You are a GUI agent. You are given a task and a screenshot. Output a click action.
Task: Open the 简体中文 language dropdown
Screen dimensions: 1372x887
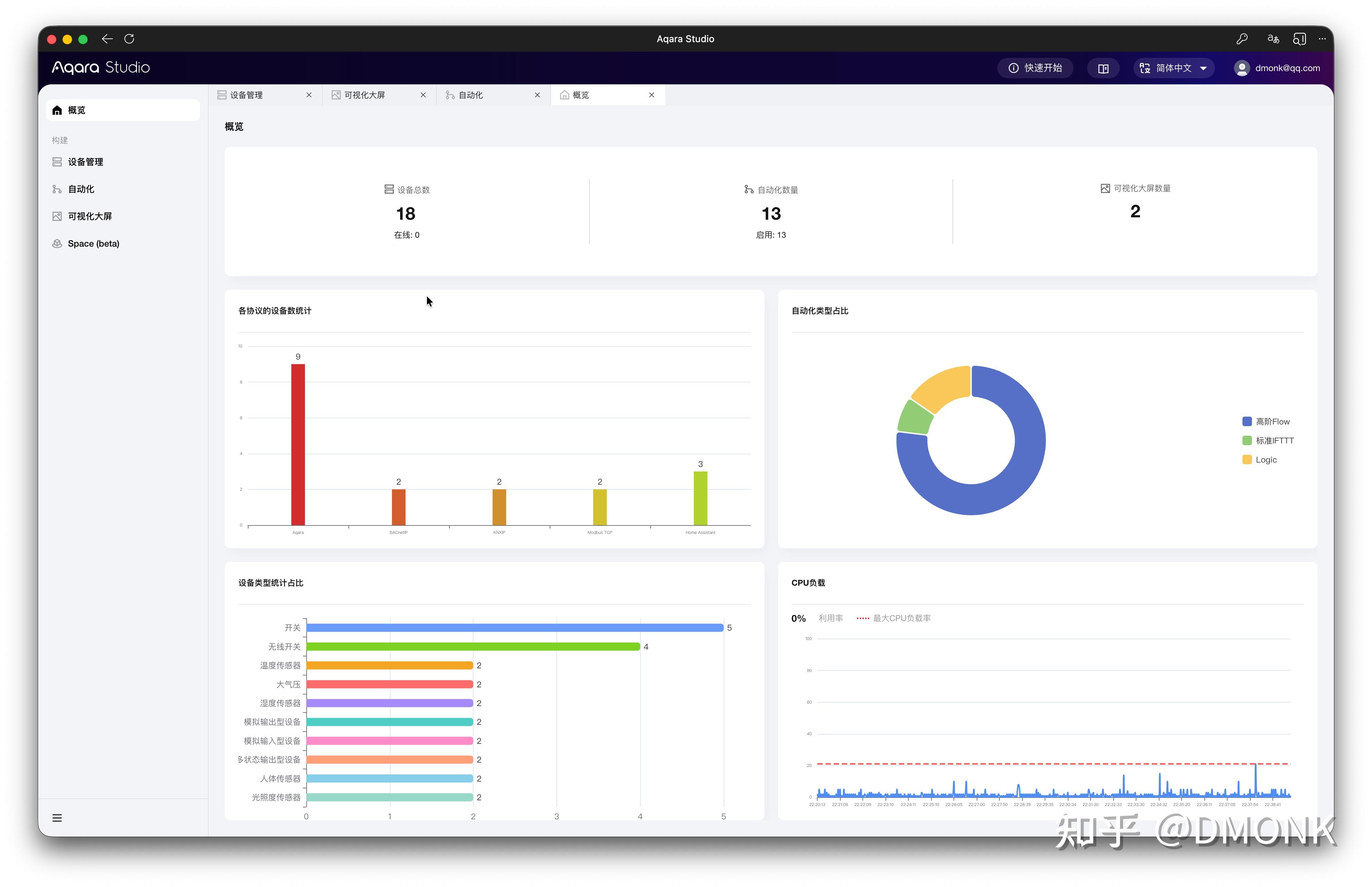click(x=1174, y=68)
